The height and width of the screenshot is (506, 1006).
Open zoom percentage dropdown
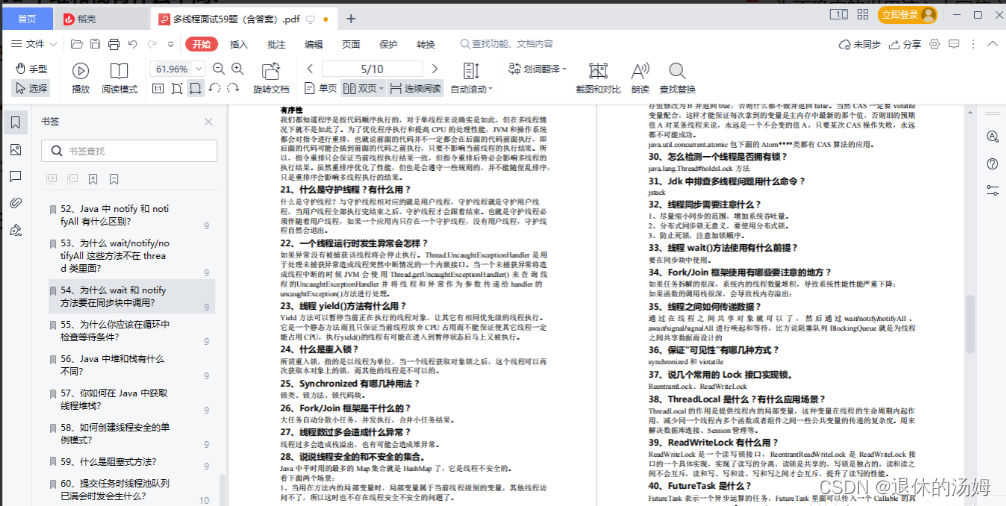click(199, 69)
